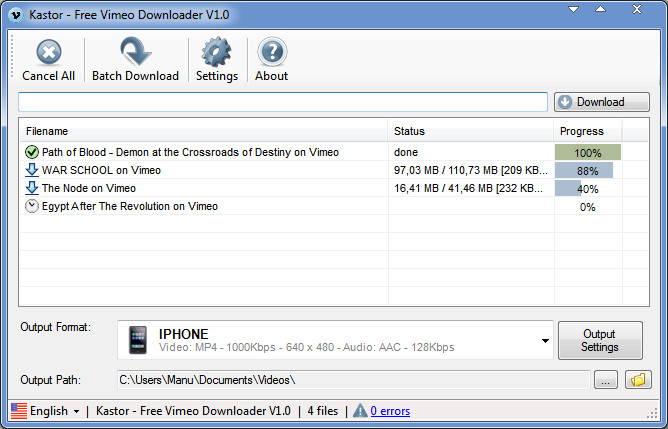Click the warning triangle icon in status bar
This screenshot has height=429, width=668.
[360, 411]
